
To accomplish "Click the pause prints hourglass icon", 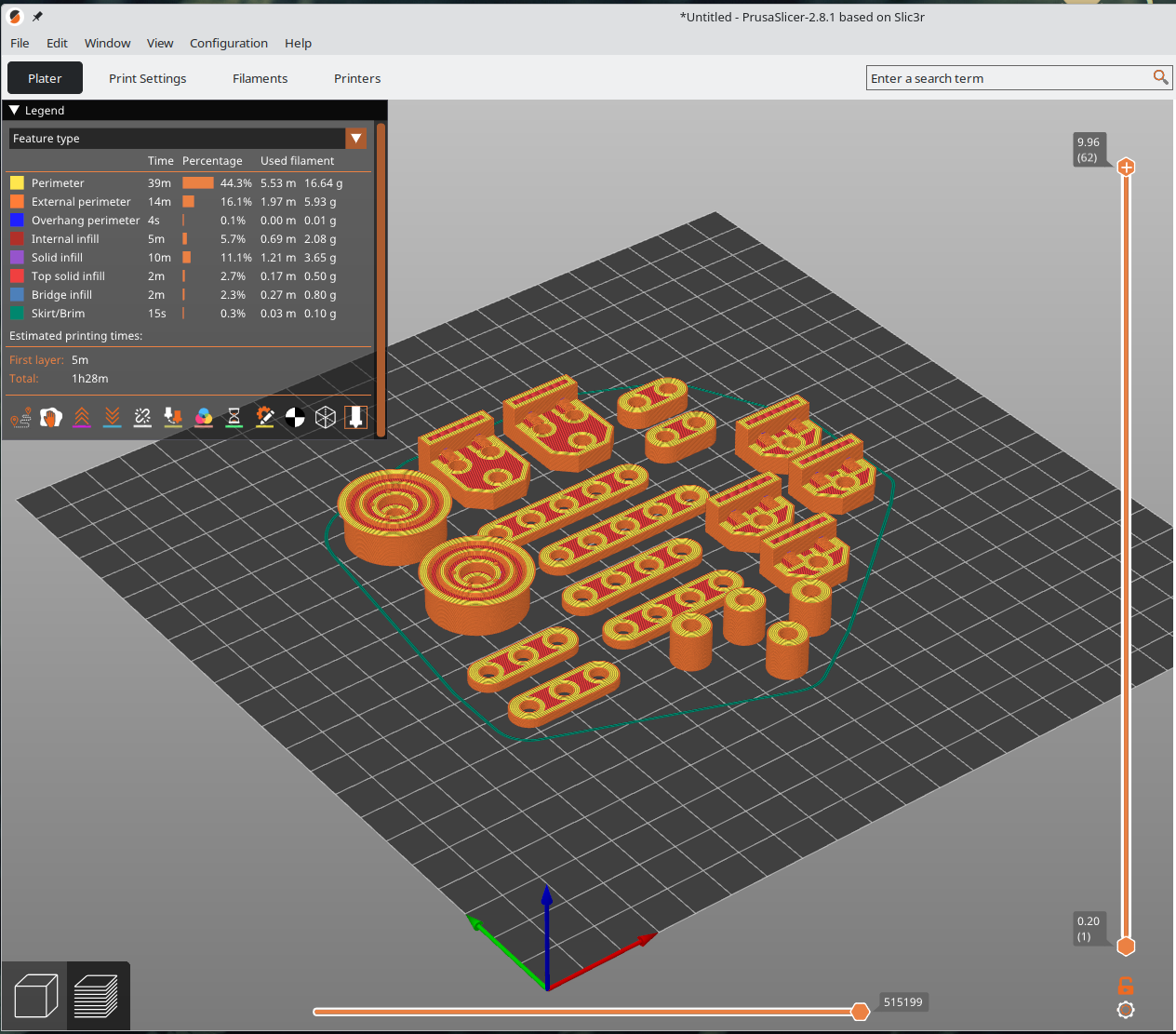I will click(234, 418).
